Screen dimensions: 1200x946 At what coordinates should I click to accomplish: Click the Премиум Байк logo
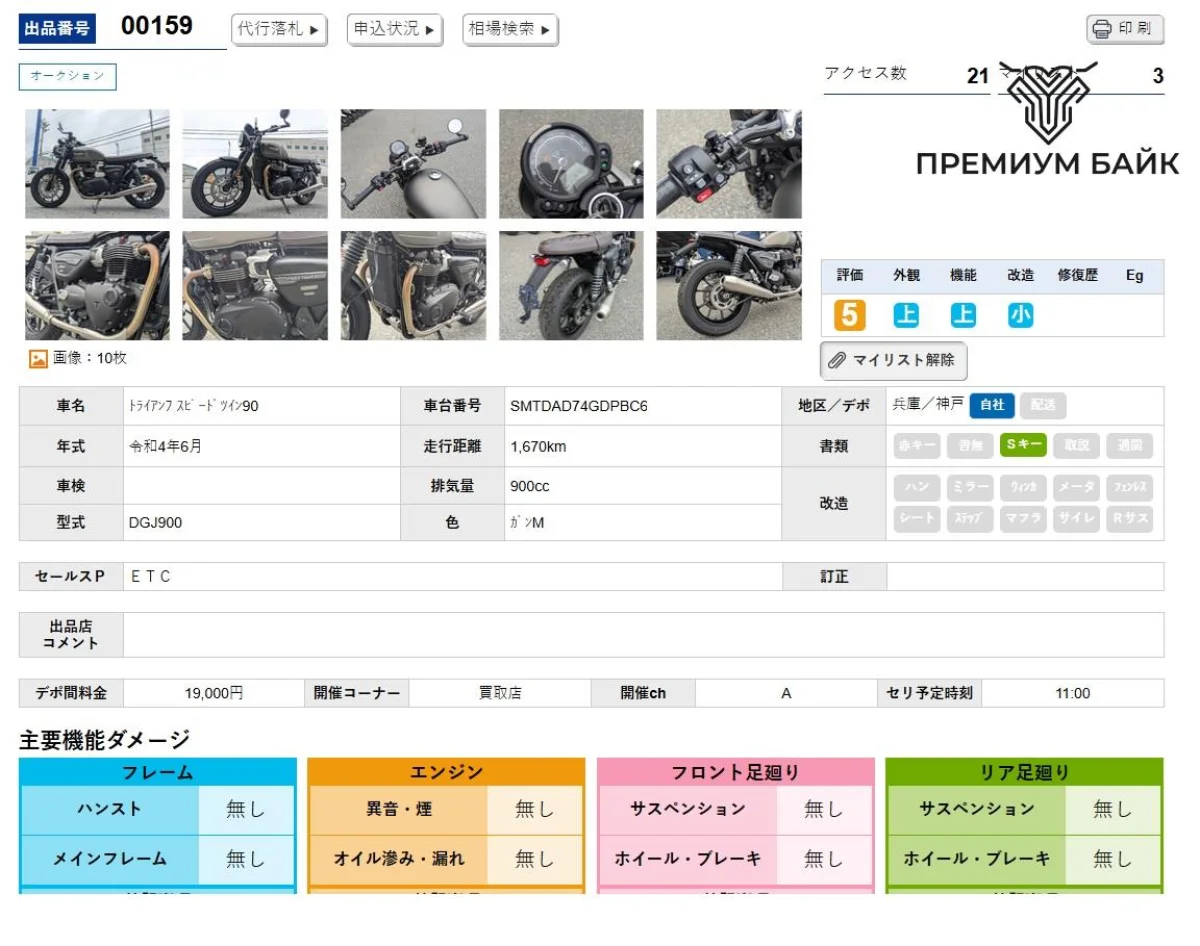coord(1047,125)
